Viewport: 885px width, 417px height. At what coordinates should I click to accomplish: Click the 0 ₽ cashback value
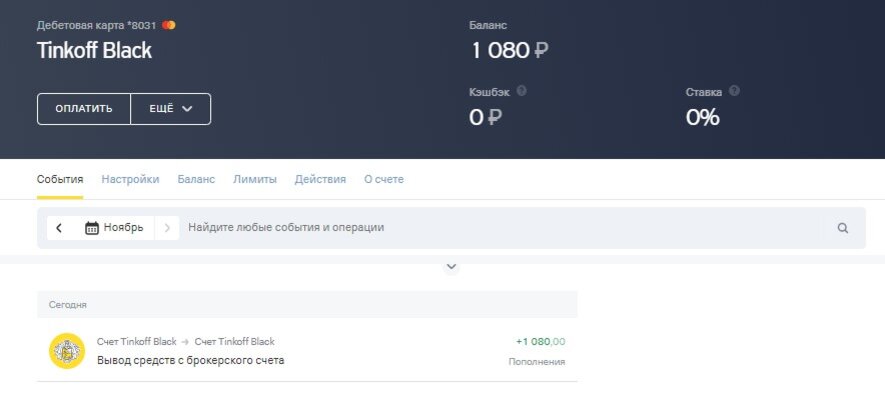tap(486, 117)
